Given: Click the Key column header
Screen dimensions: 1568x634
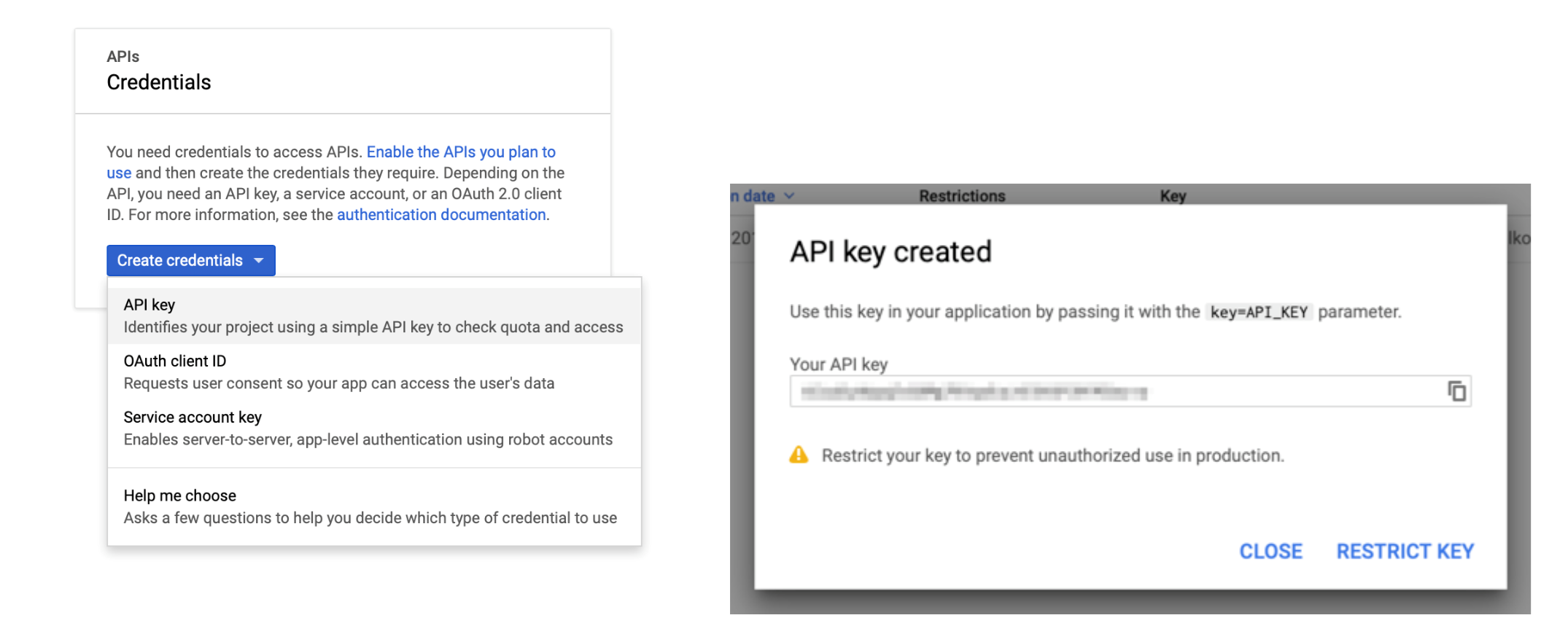Looking at the screenshot, I should click(1173, 196).
